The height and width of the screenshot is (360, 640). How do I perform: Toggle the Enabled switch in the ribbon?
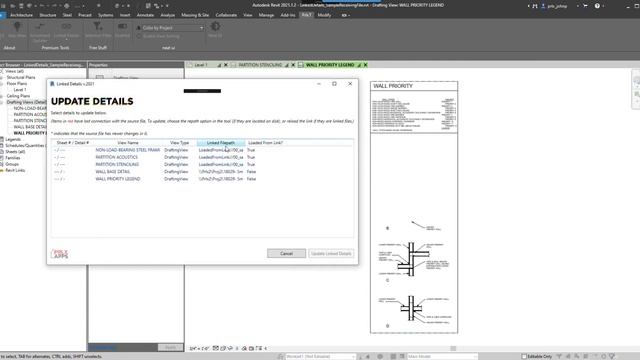[x=122, y=27]
